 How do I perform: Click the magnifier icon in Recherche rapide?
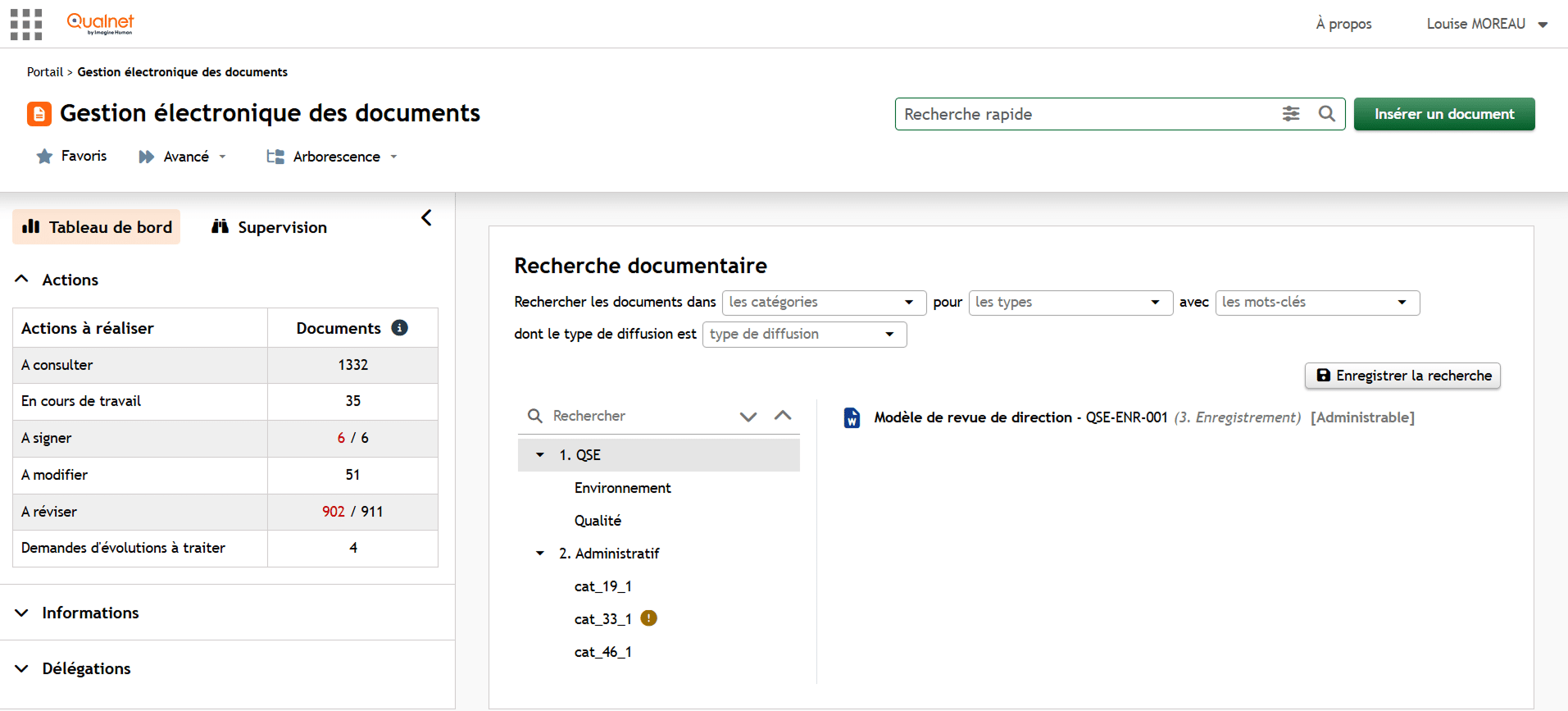tap(1327, 114)
